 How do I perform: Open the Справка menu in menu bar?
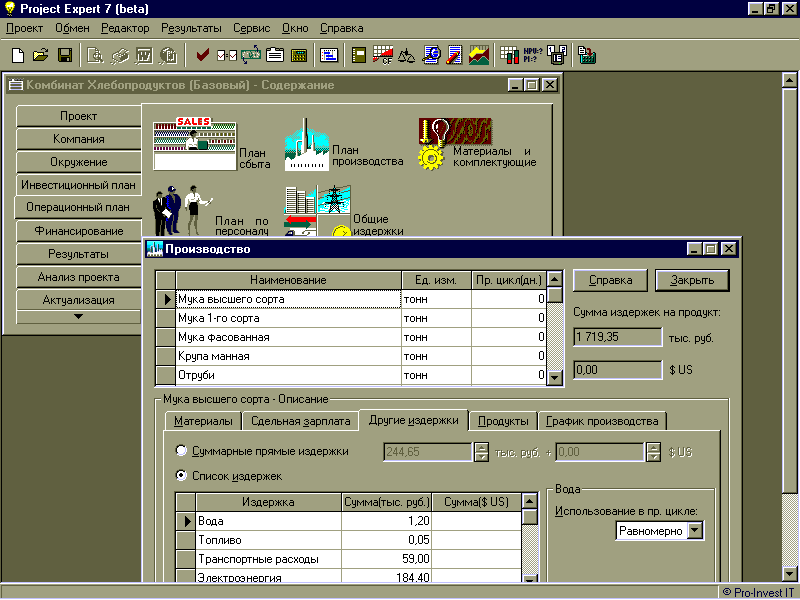pos(342,28)
